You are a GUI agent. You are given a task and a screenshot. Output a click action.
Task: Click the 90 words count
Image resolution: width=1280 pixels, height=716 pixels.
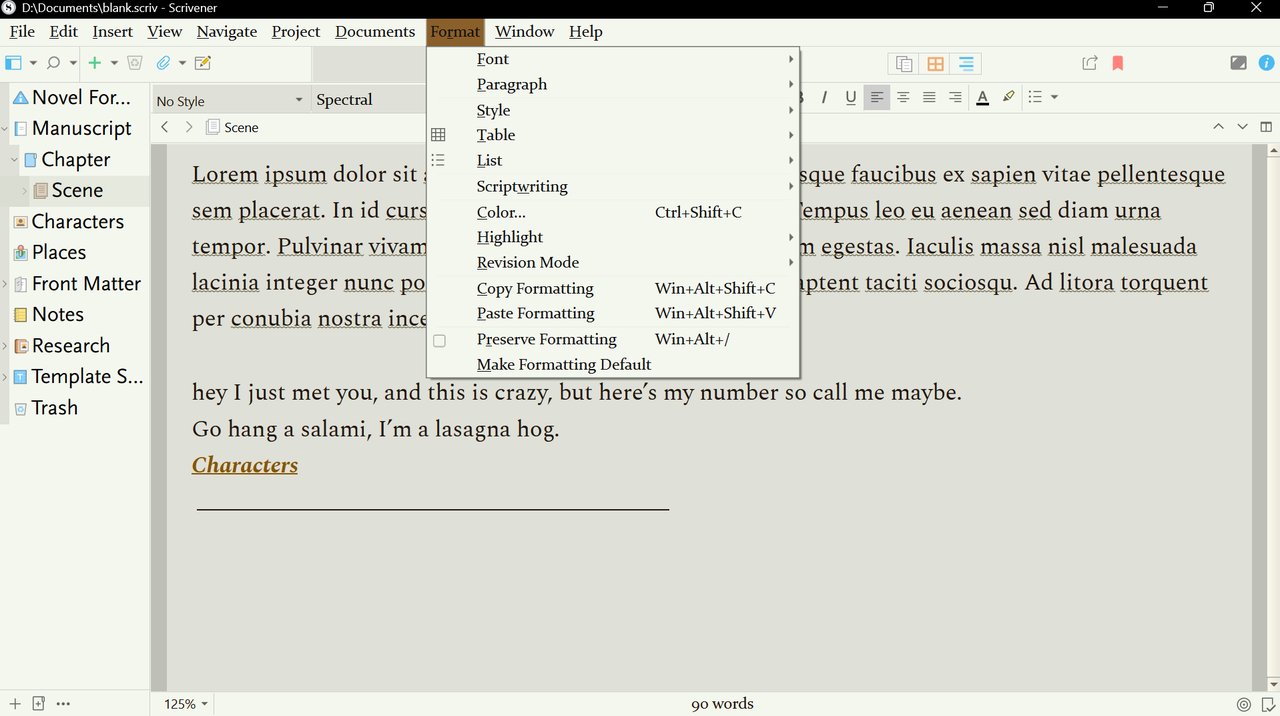point(722,704)
